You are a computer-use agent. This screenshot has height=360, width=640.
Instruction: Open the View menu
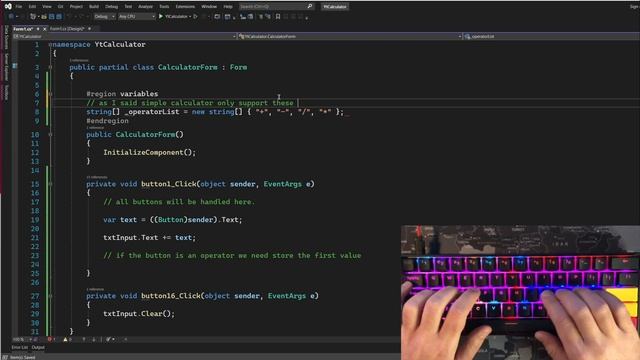point(47,7)
